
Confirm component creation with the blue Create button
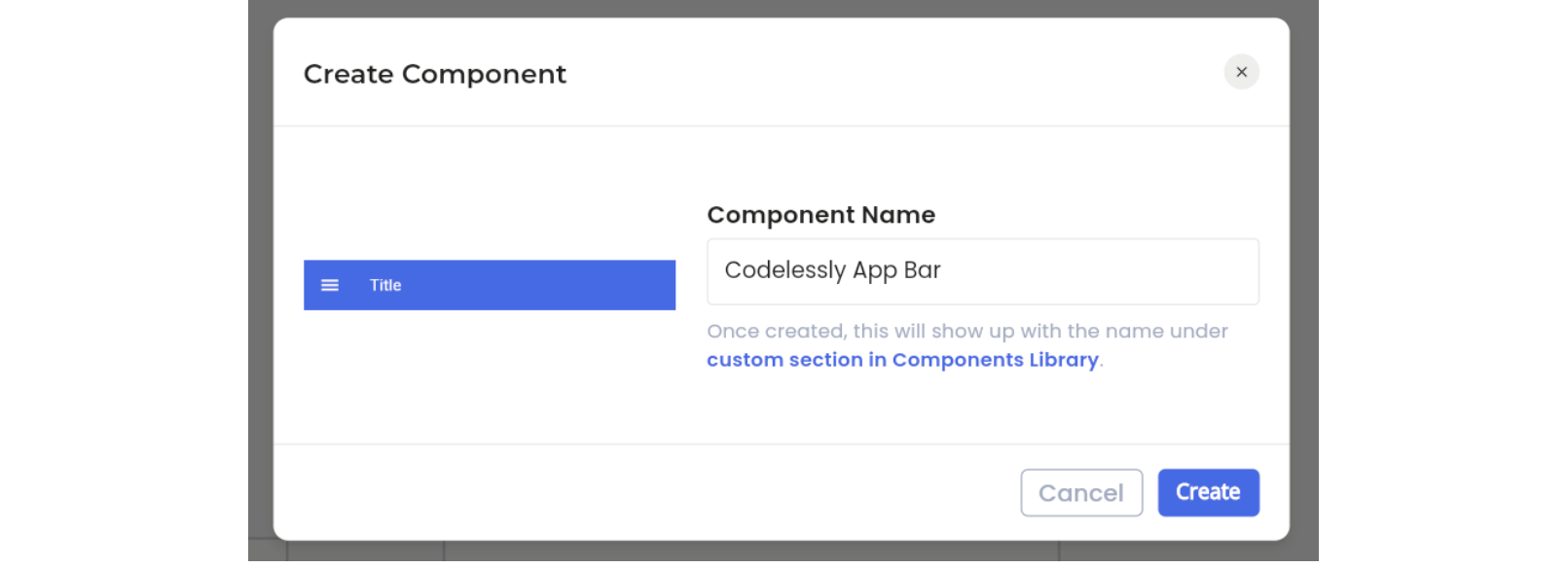point(1210,492)
